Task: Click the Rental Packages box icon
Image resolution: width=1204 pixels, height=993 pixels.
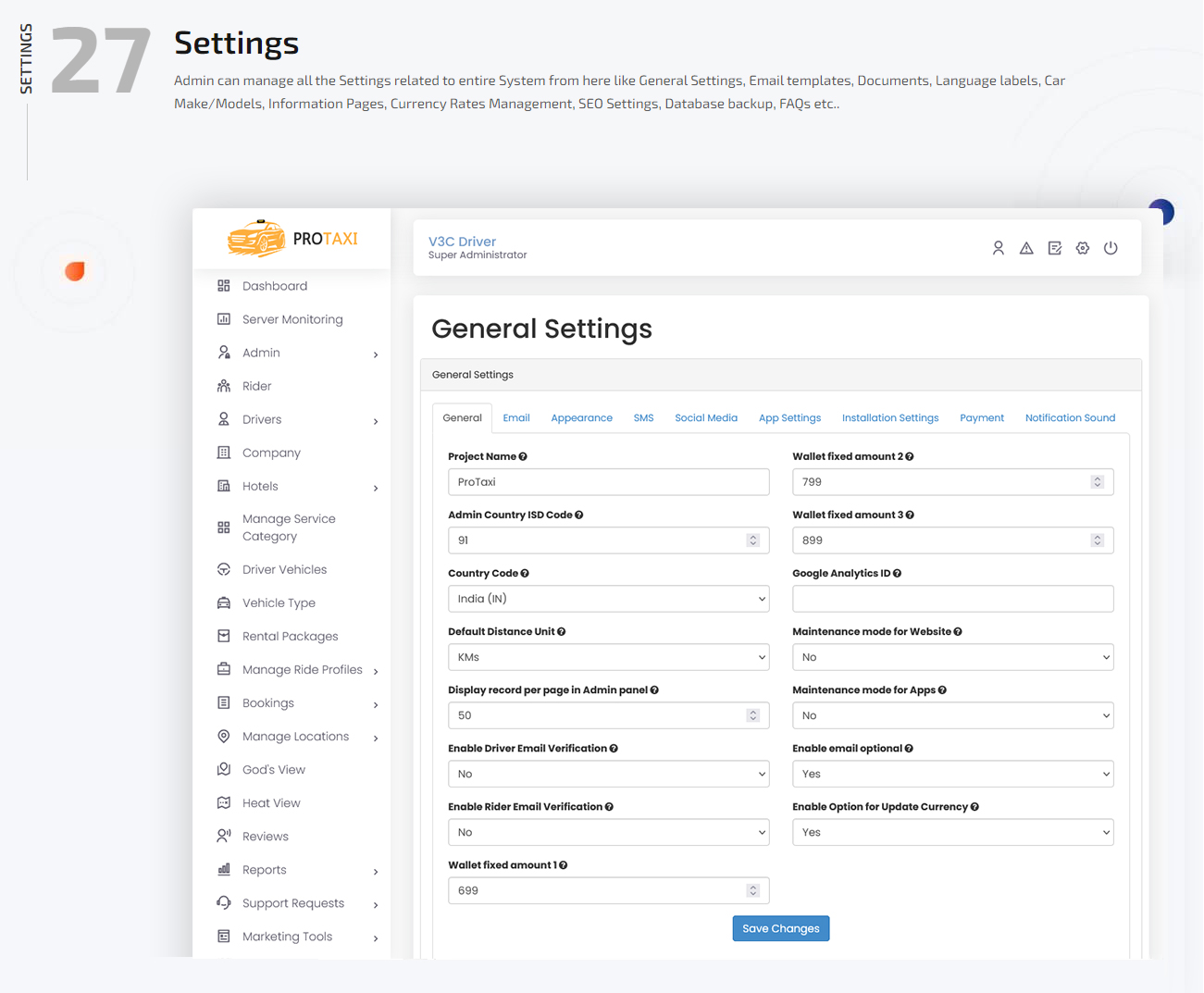Action: pyautogui.click(x=224, y=636)
